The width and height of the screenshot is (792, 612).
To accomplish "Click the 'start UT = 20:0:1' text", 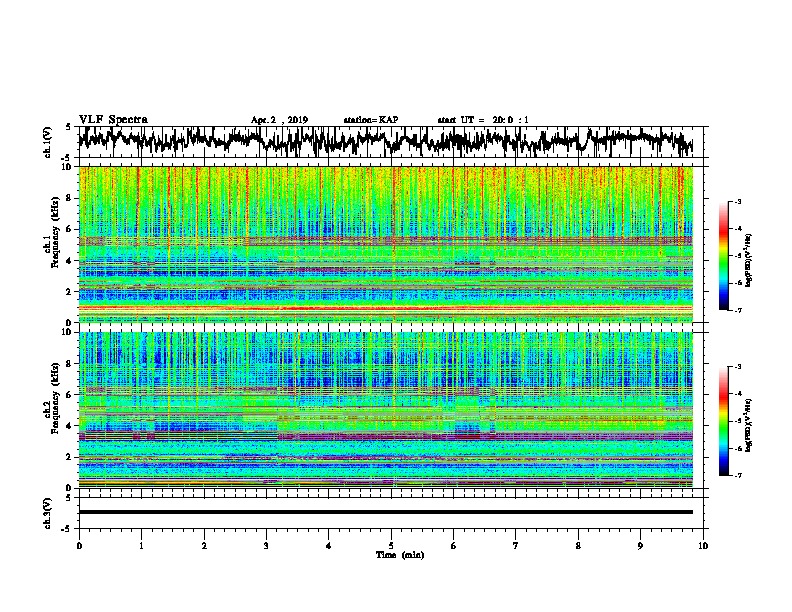I will pyautogui.click(x=483, y=120).
